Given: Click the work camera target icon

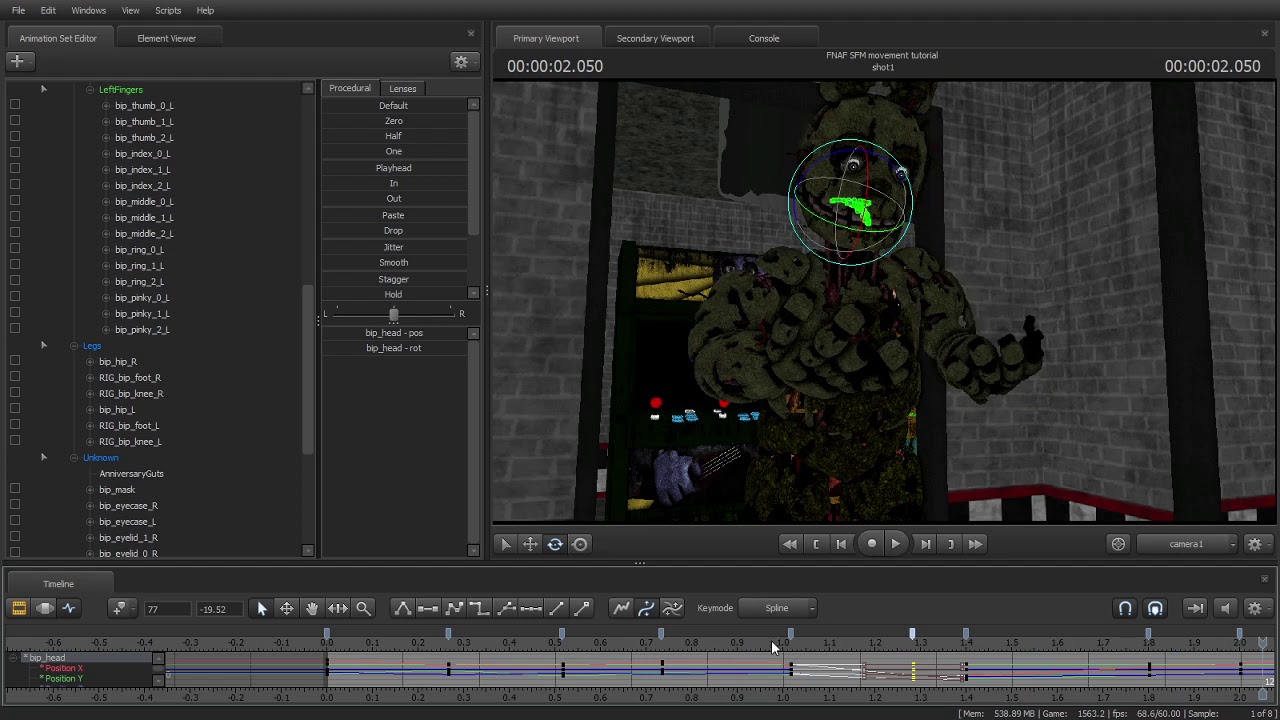Looking at the screenshot, I should coord(1118,544).
